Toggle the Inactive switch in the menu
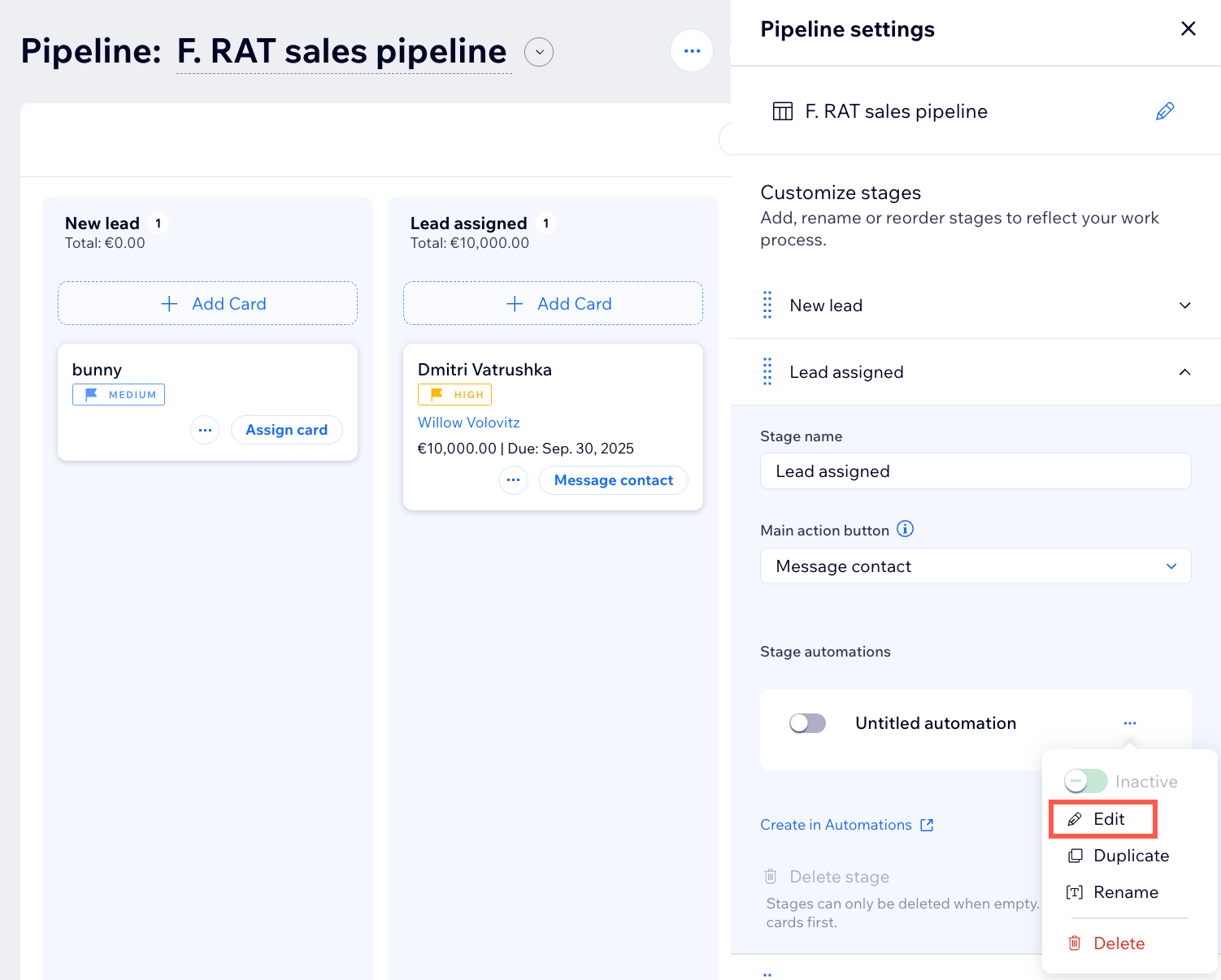This screenshot has height=980, width=1221. tap(1085, 781)
